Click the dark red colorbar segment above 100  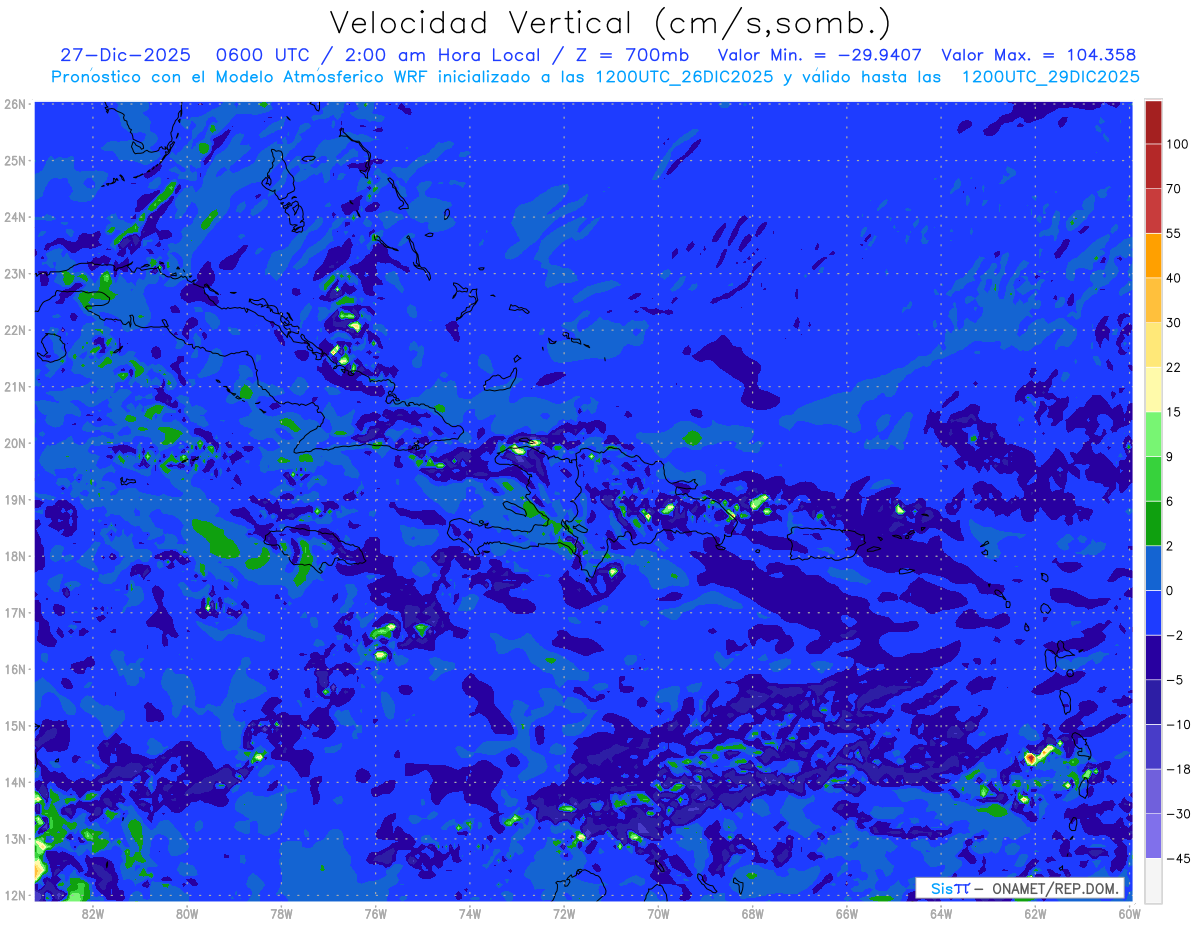tap(1153, 122)
